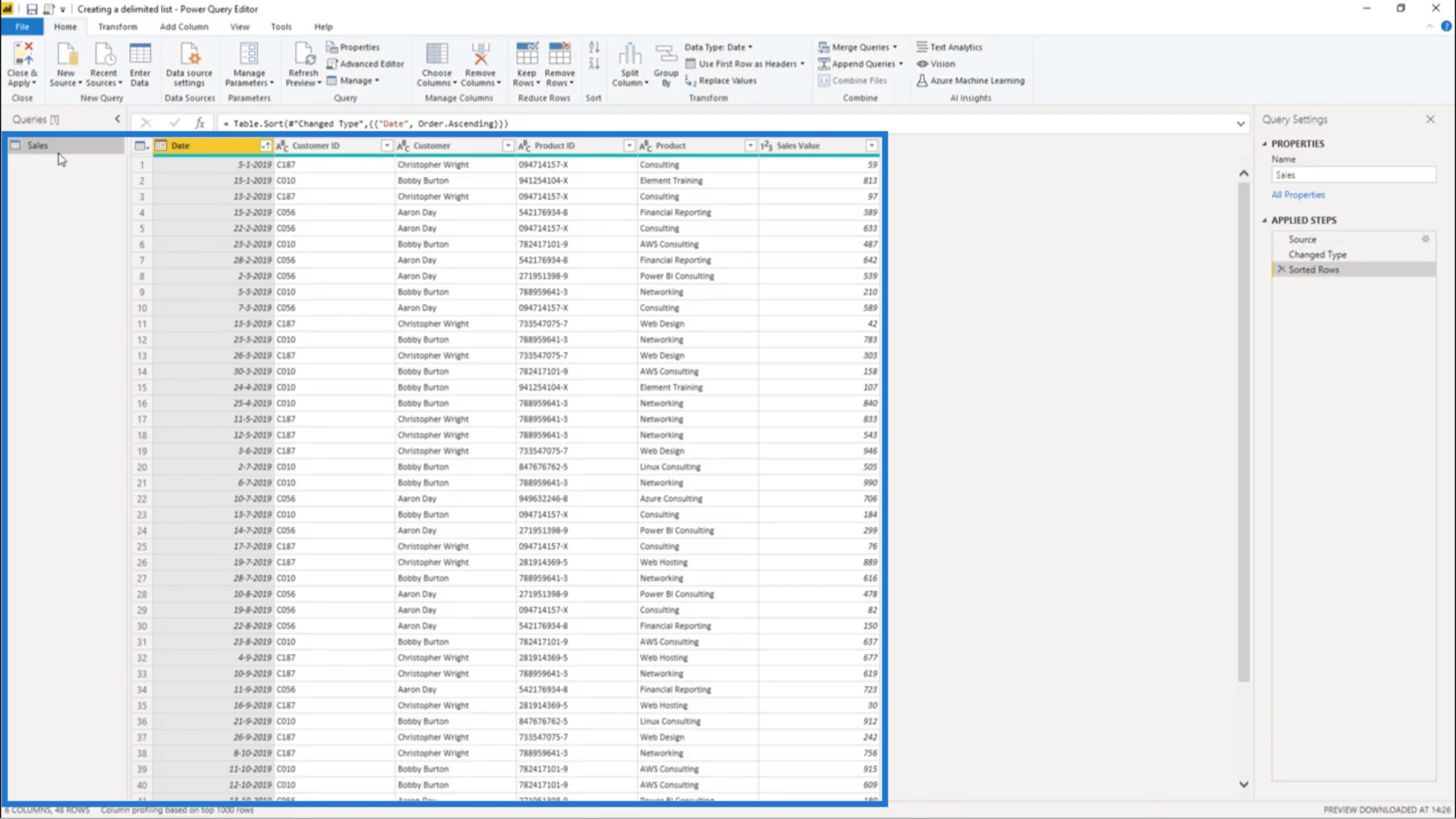
Task: Click the Manage Parameters icon
Action: click(x=249, y=55)
